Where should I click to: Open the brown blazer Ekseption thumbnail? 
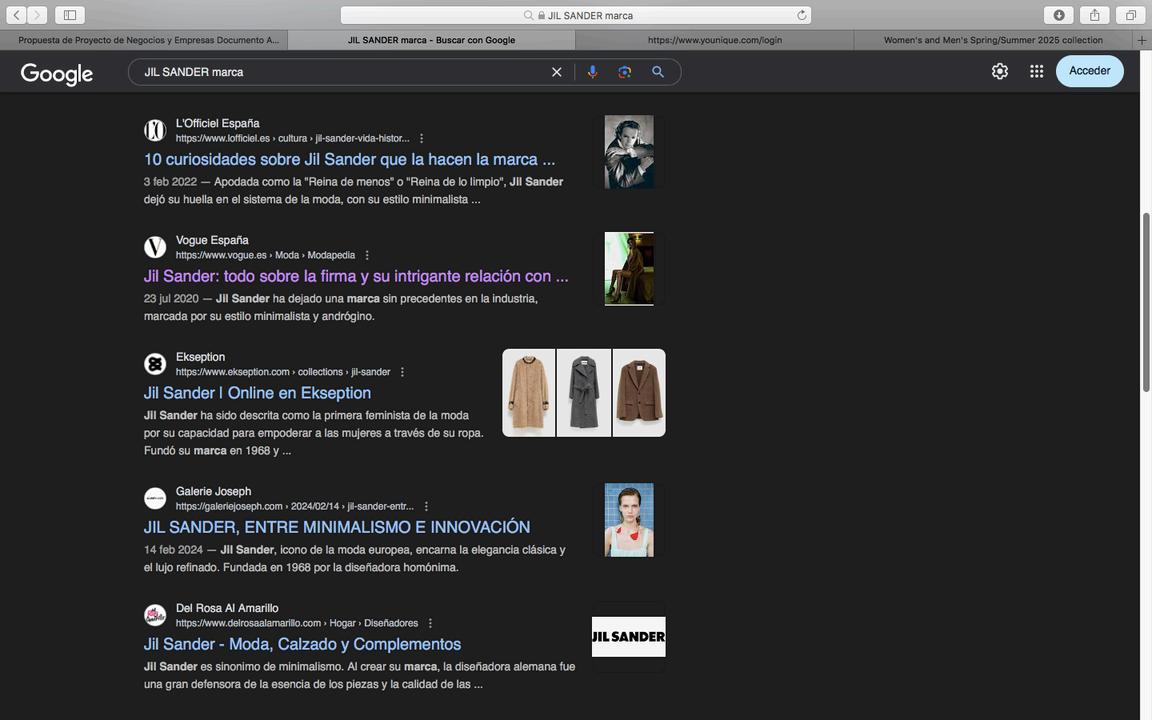(639, 393)
